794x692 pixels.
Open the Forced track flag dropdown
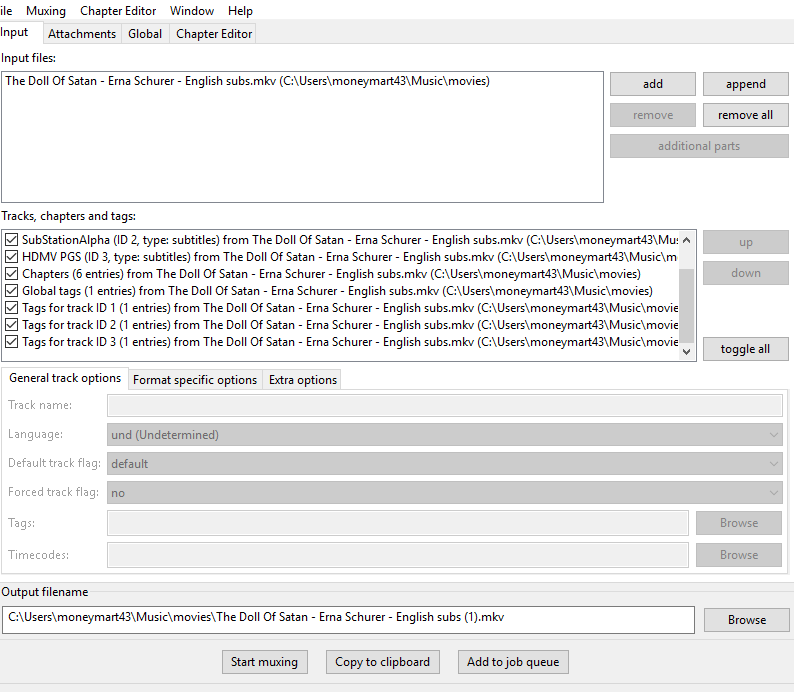click(x=445, y=493)
